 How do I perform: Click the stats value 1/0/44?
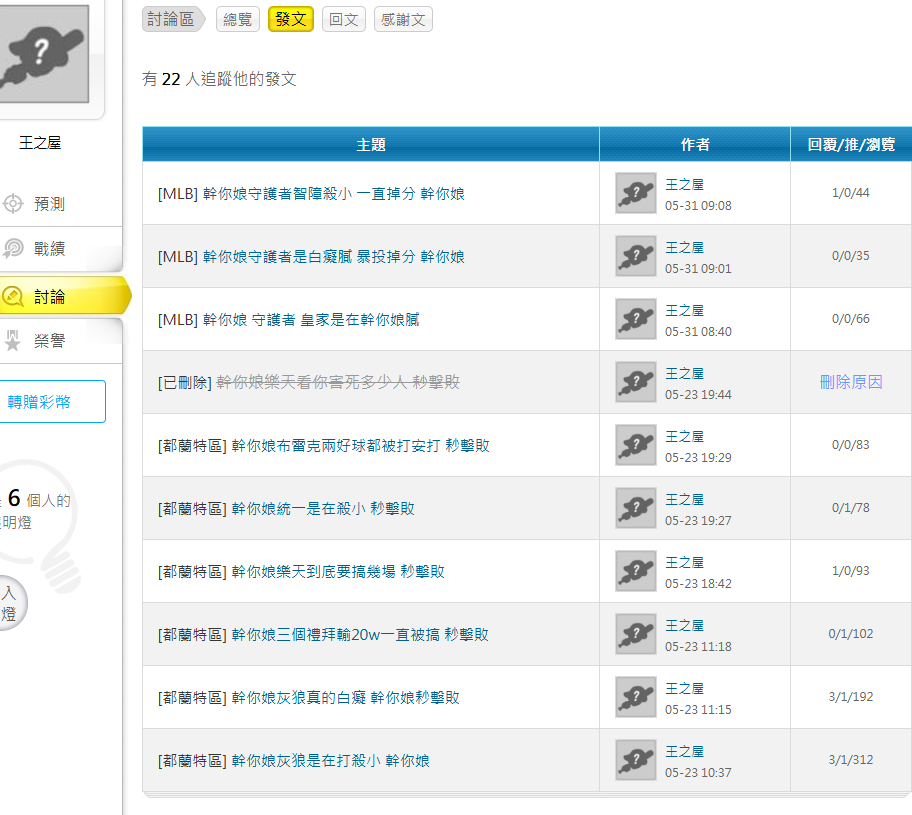[851, 193]
